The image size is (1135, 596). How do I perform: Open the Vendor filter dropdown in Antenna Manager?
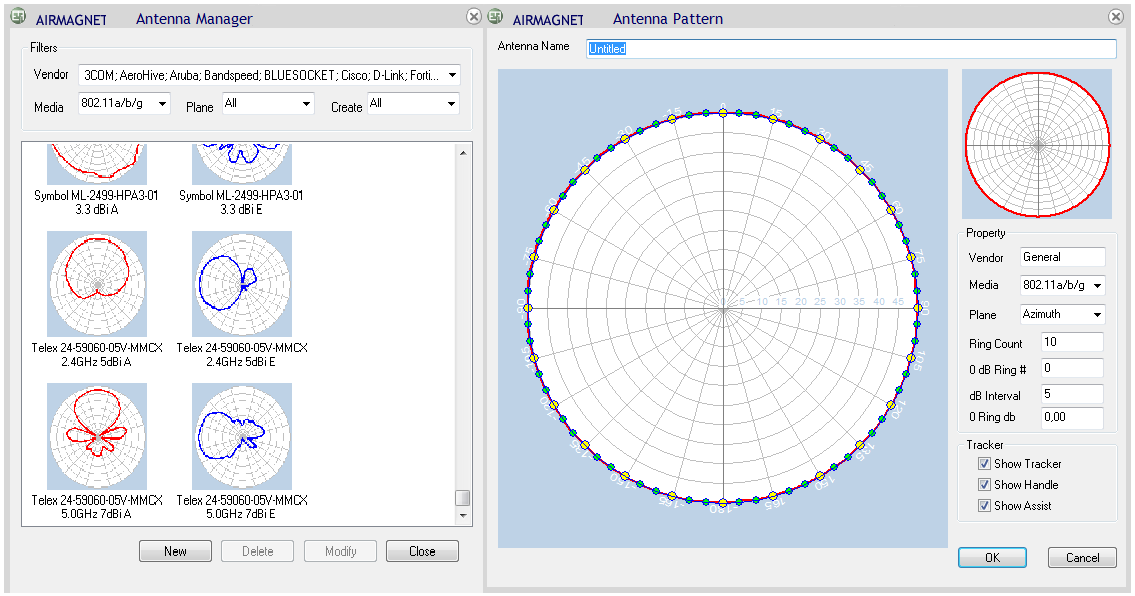point(269,75)
